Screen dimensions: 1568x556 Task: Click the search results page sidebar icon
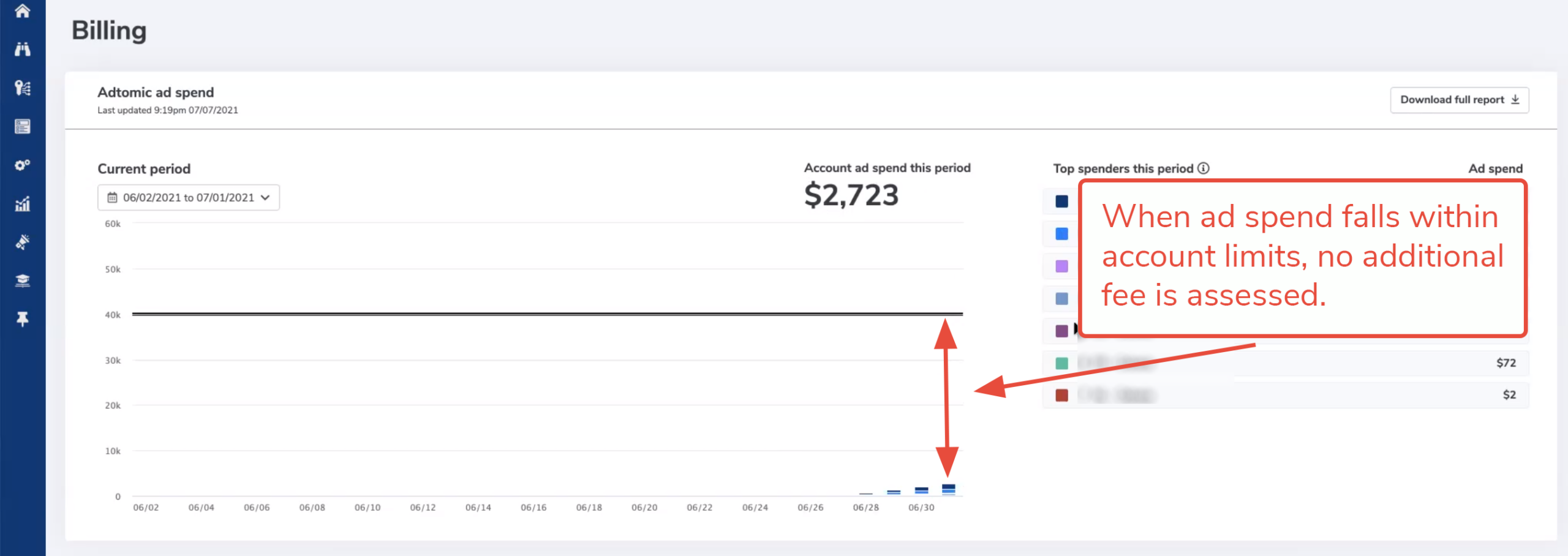[x=23, y=127]
